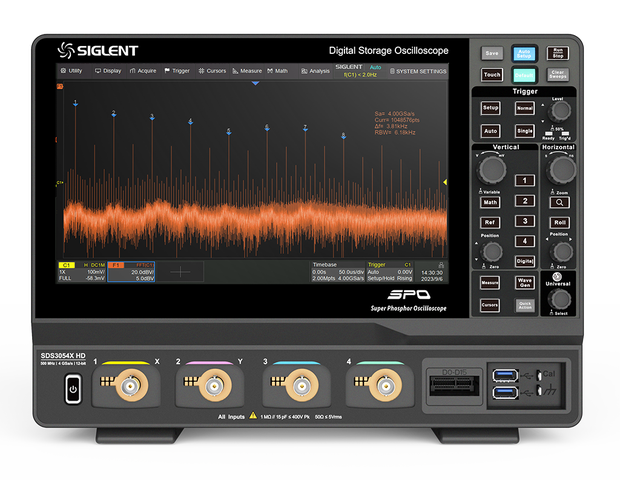Push the Trigger Setup button
620x480 pixels.
click(x=490, y=108)
